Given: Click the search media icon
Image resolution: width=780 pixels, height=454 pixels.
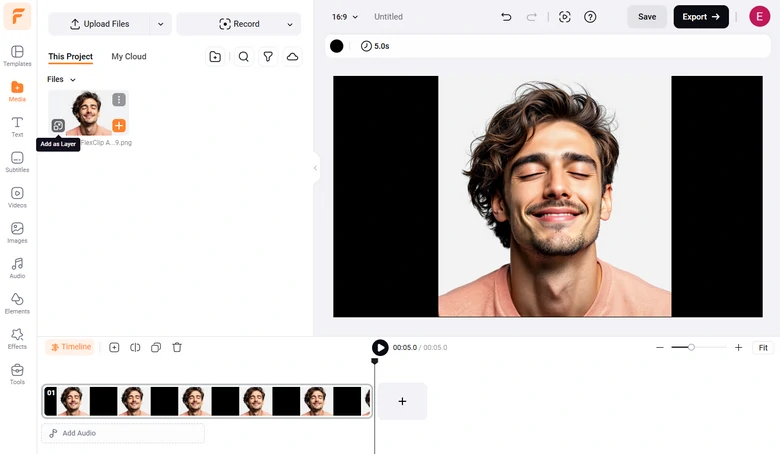Looking at the screenshot, I should coord(244,57).
